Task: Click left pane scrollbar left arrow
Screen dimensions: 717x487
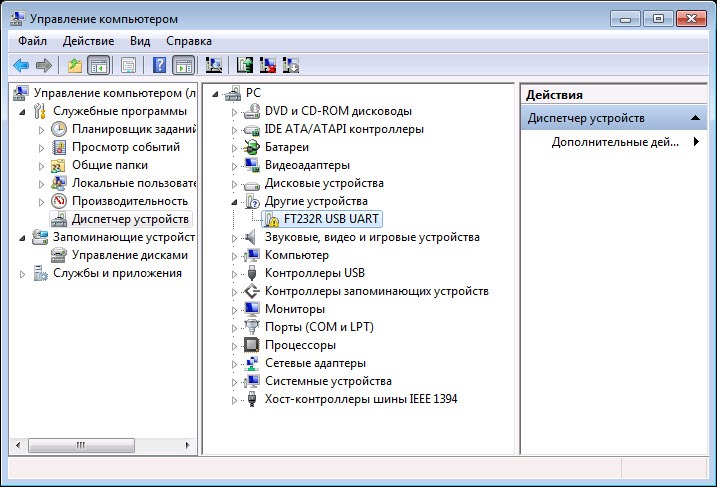Action: [17, 445]
